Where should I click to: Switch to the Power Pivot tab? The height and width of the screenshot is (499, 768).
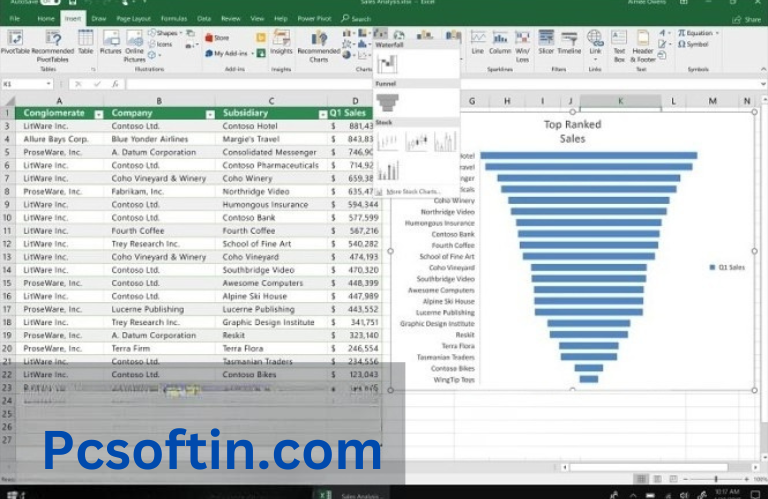(x=314, y=19)
